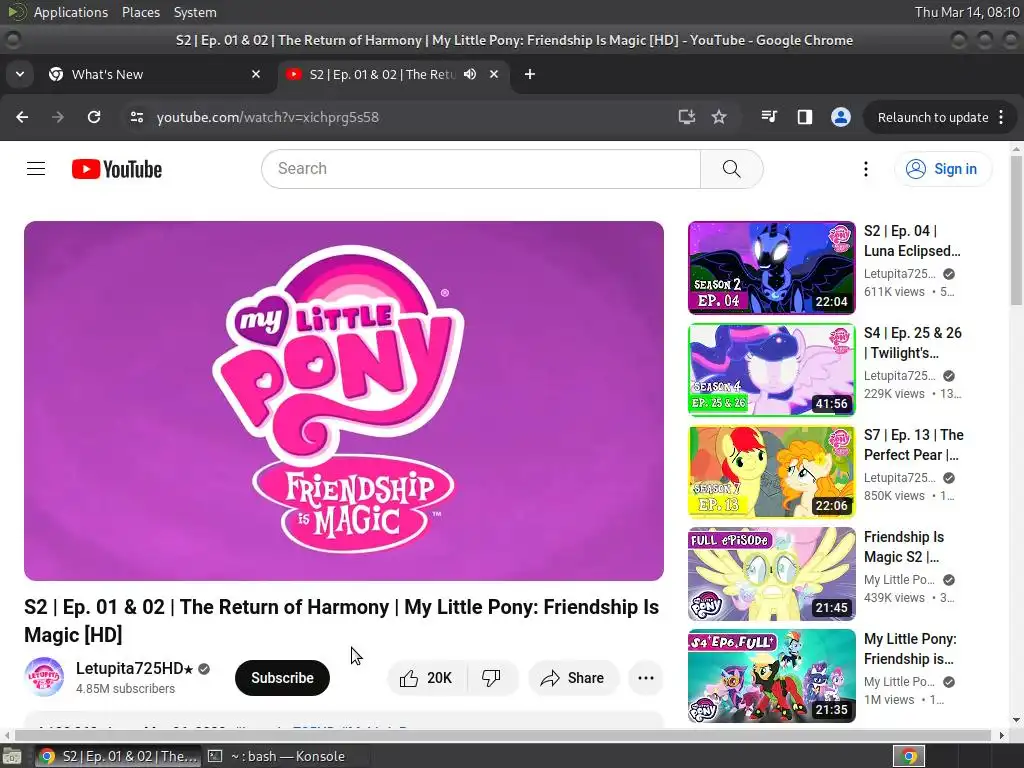
Task: Mute tab via speaker icon
Action: click(470, 74)
